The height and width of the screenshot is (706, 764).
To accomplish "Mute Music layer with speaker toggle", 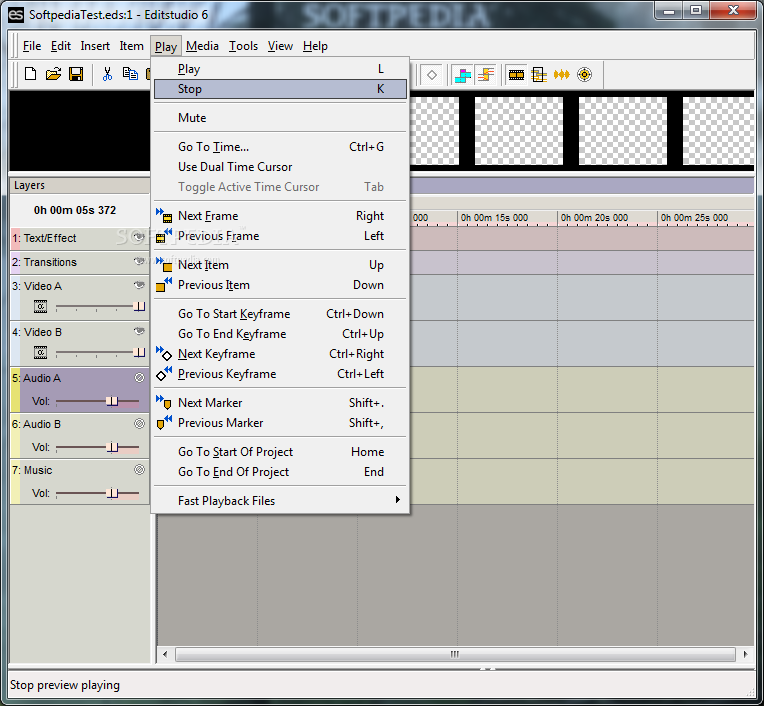I will pyautogui.click(x=139, y=470).
